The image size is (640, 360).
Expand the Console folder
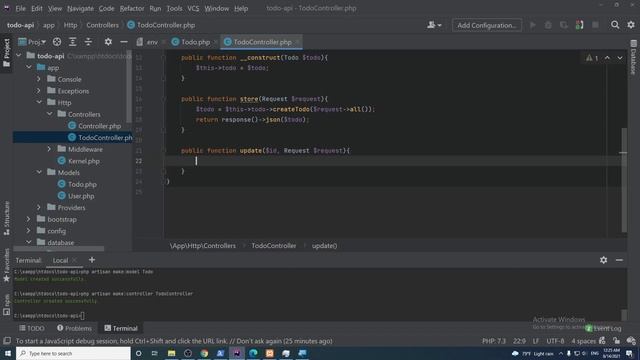[39, 79]
